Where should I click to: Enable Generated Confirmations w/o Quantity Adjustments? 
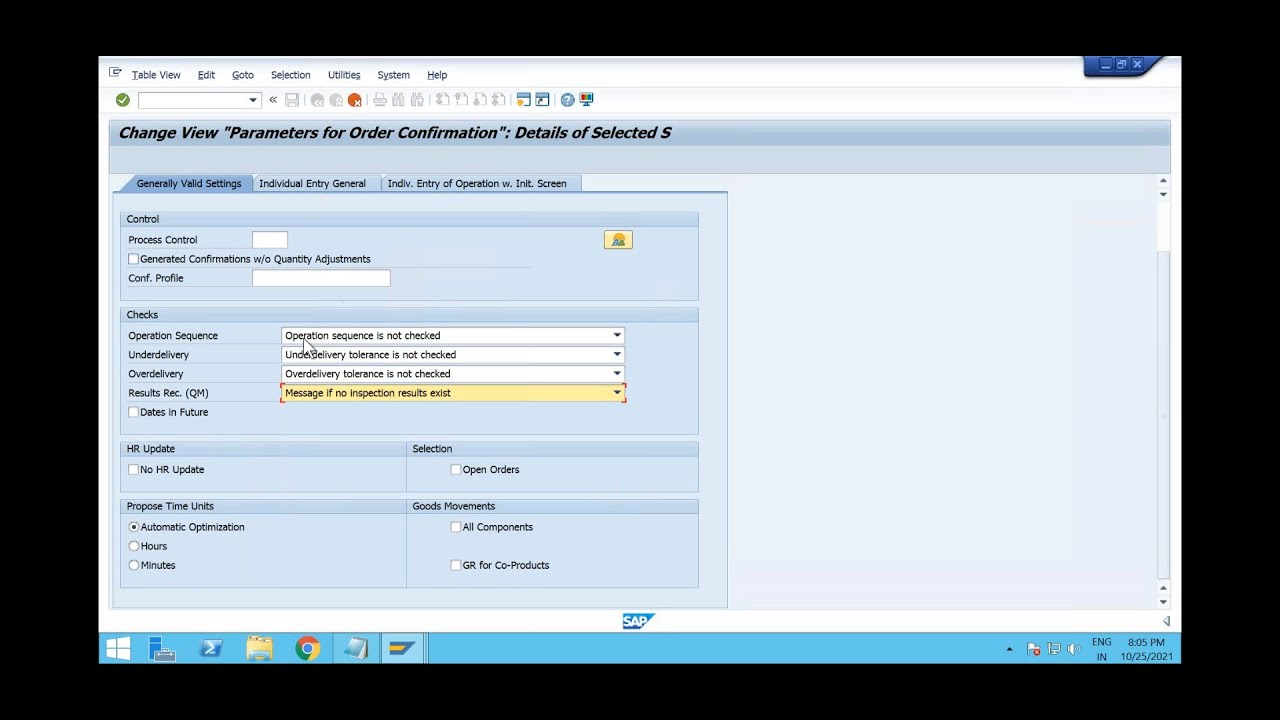[x=134, y=259]
